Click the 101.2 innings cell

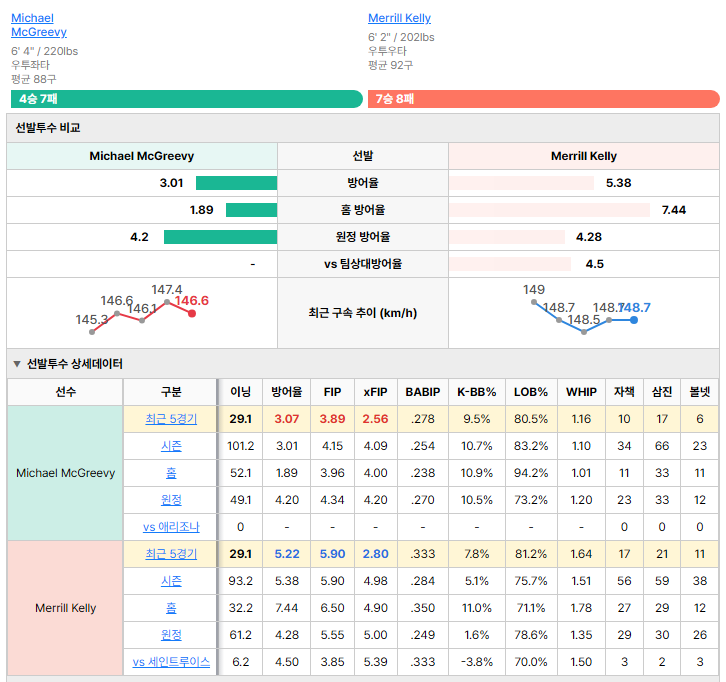(x=240, y=446)
